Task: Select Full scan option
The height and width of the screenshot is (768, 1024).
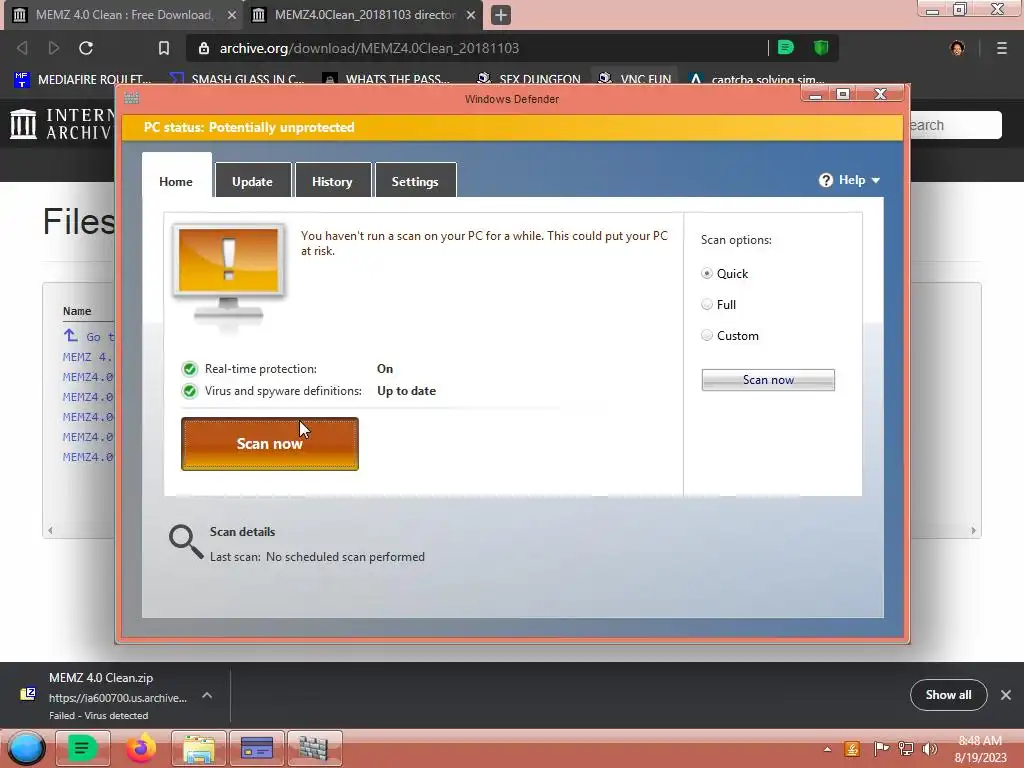Action: (x=707, y=304)
